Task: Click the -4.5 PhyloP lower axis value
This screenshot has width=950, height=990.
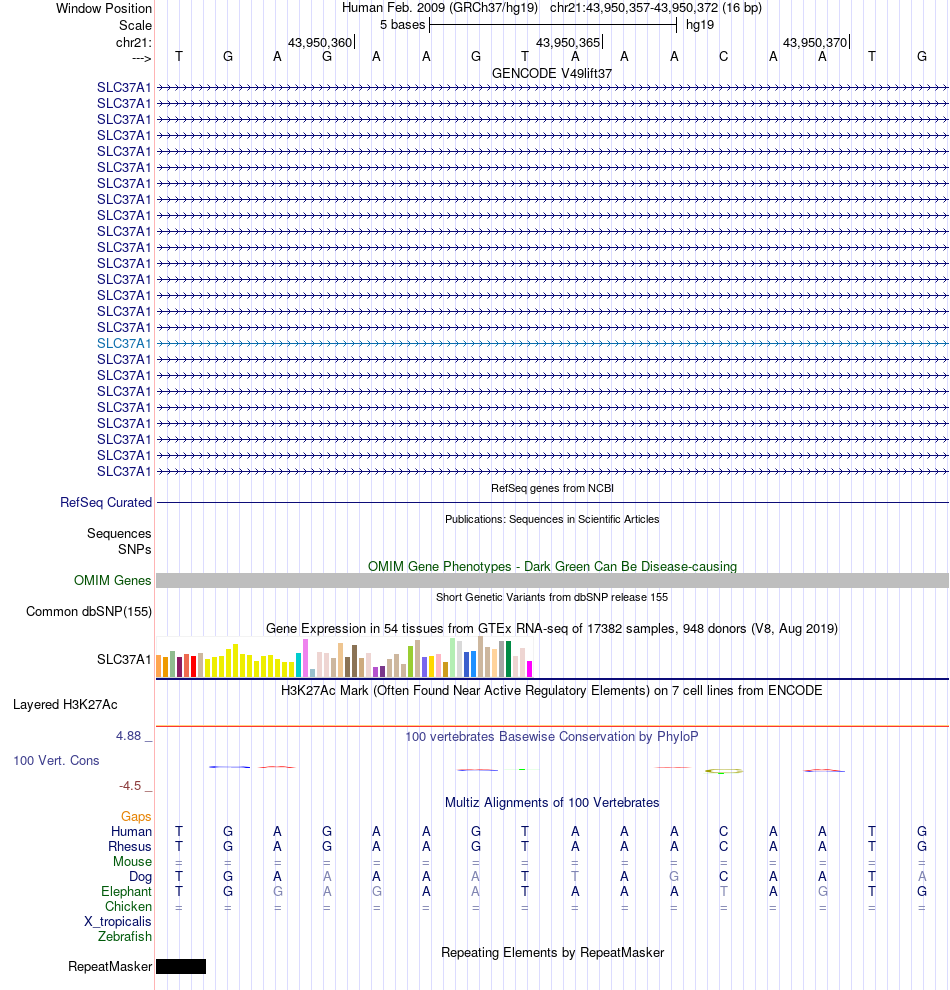Action: (x=130, y=785)
